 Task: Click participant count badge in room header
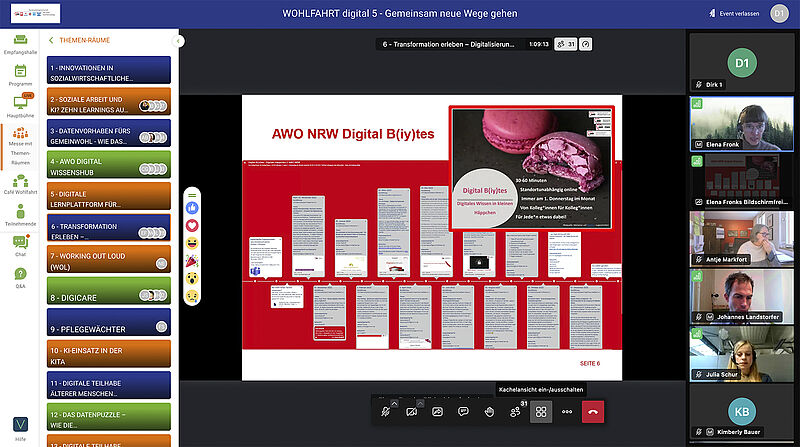tap(566, 44)
